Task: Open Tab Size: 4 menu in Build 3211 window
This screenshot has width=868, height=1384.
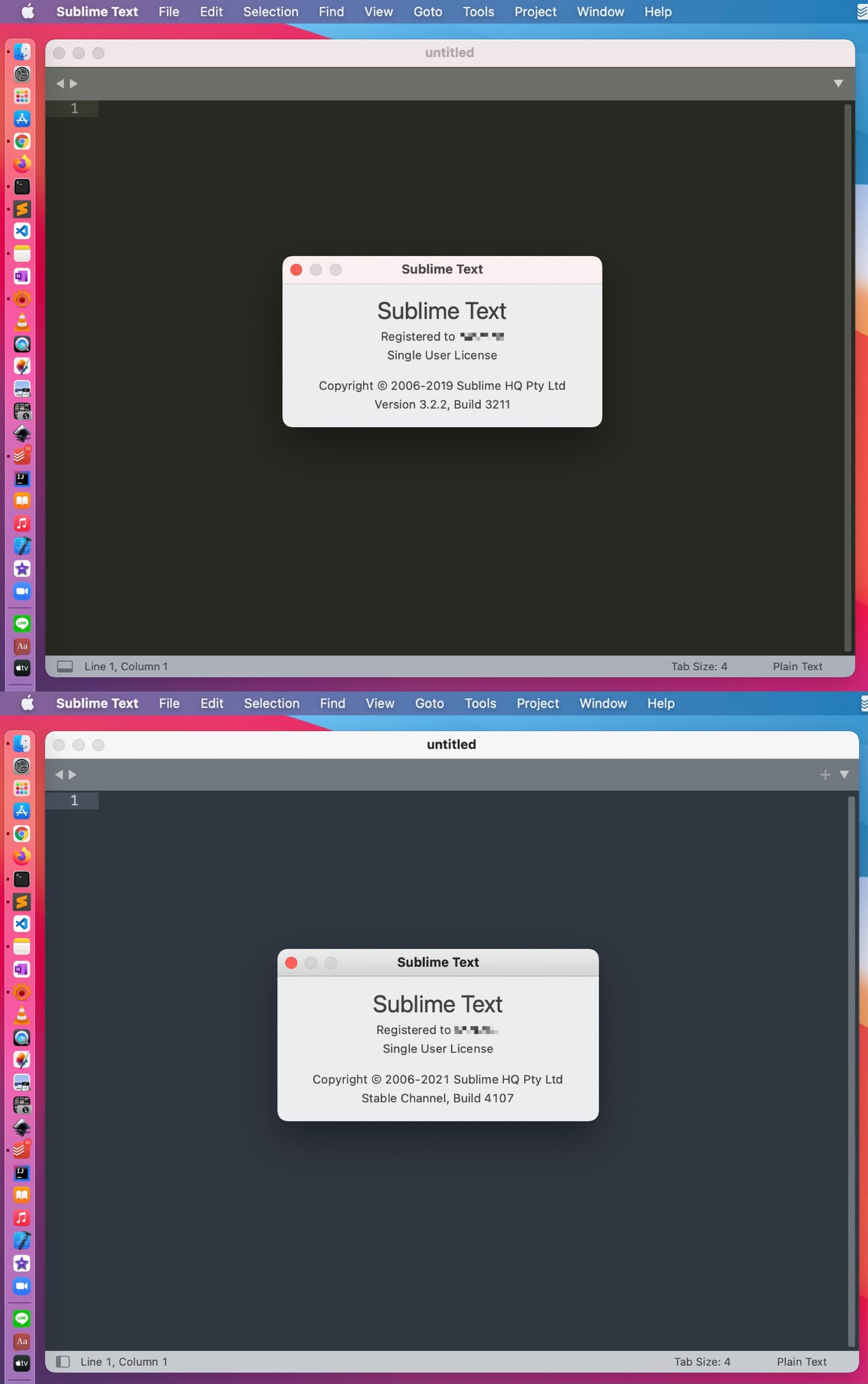Action: [699, 666]
